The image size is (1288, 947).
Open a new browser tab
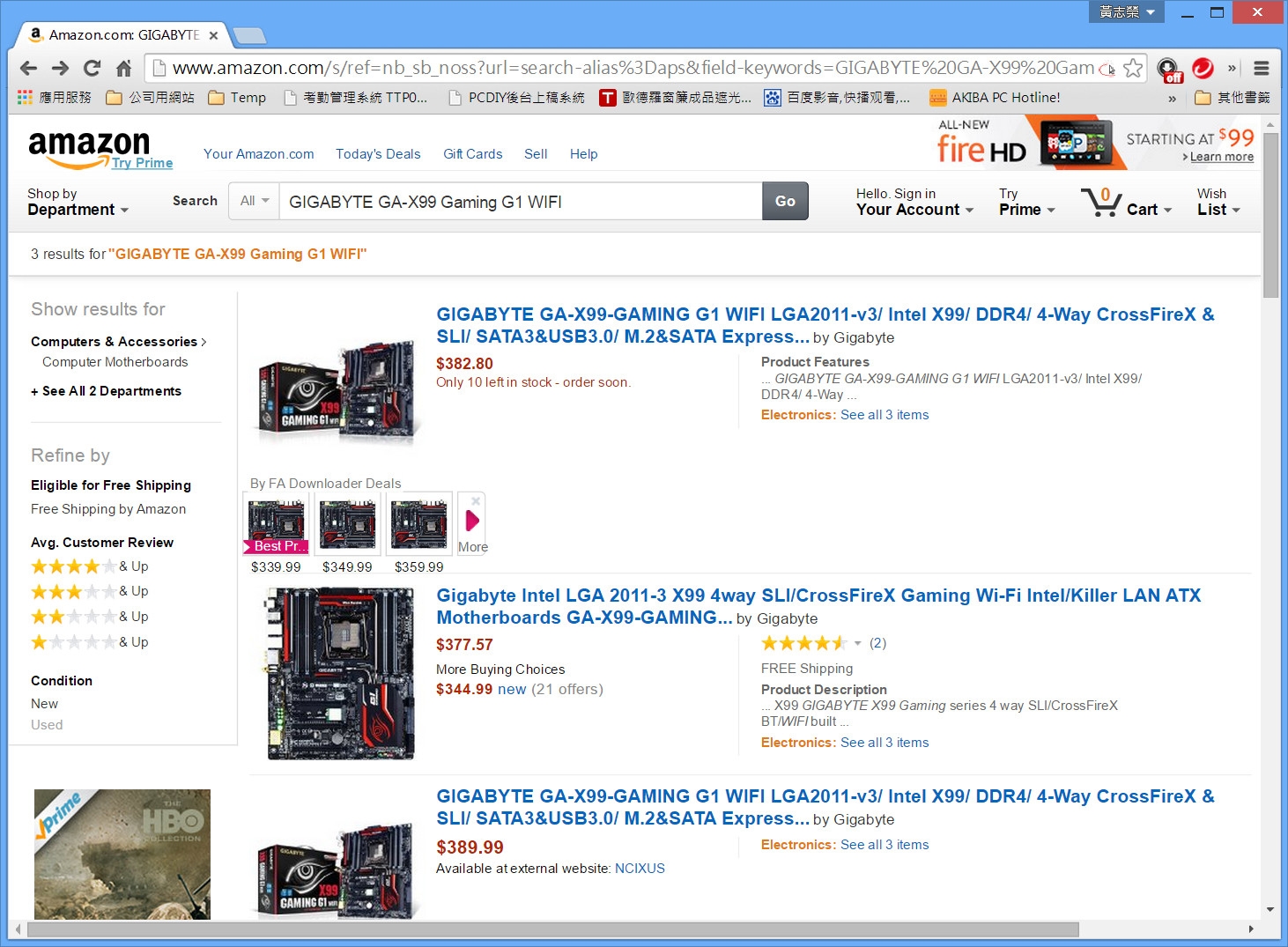point(249,35)
